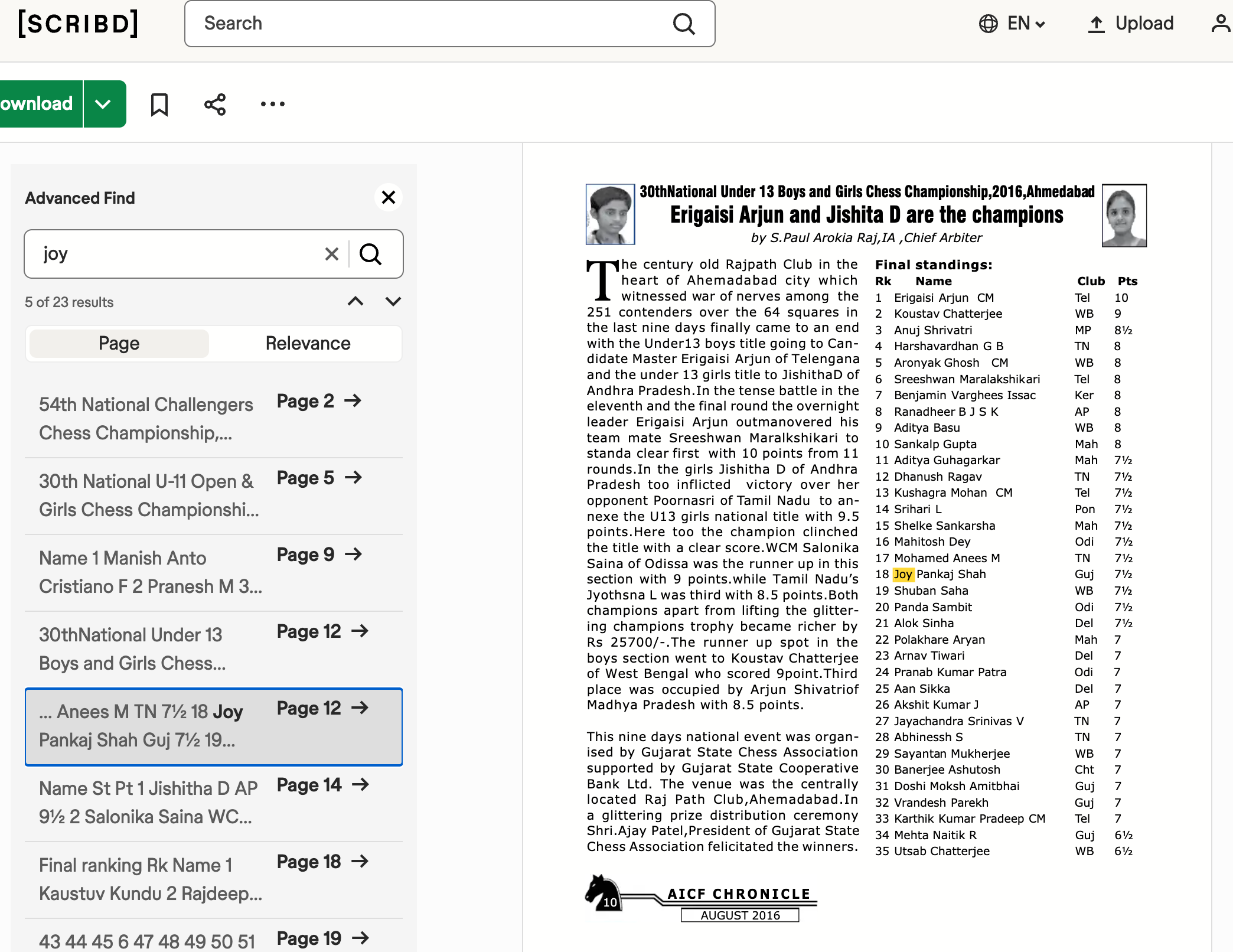Open '30thNational Under 13 Boys and Girls' result
1233x952 pixels.
click(x=214, y=650)
